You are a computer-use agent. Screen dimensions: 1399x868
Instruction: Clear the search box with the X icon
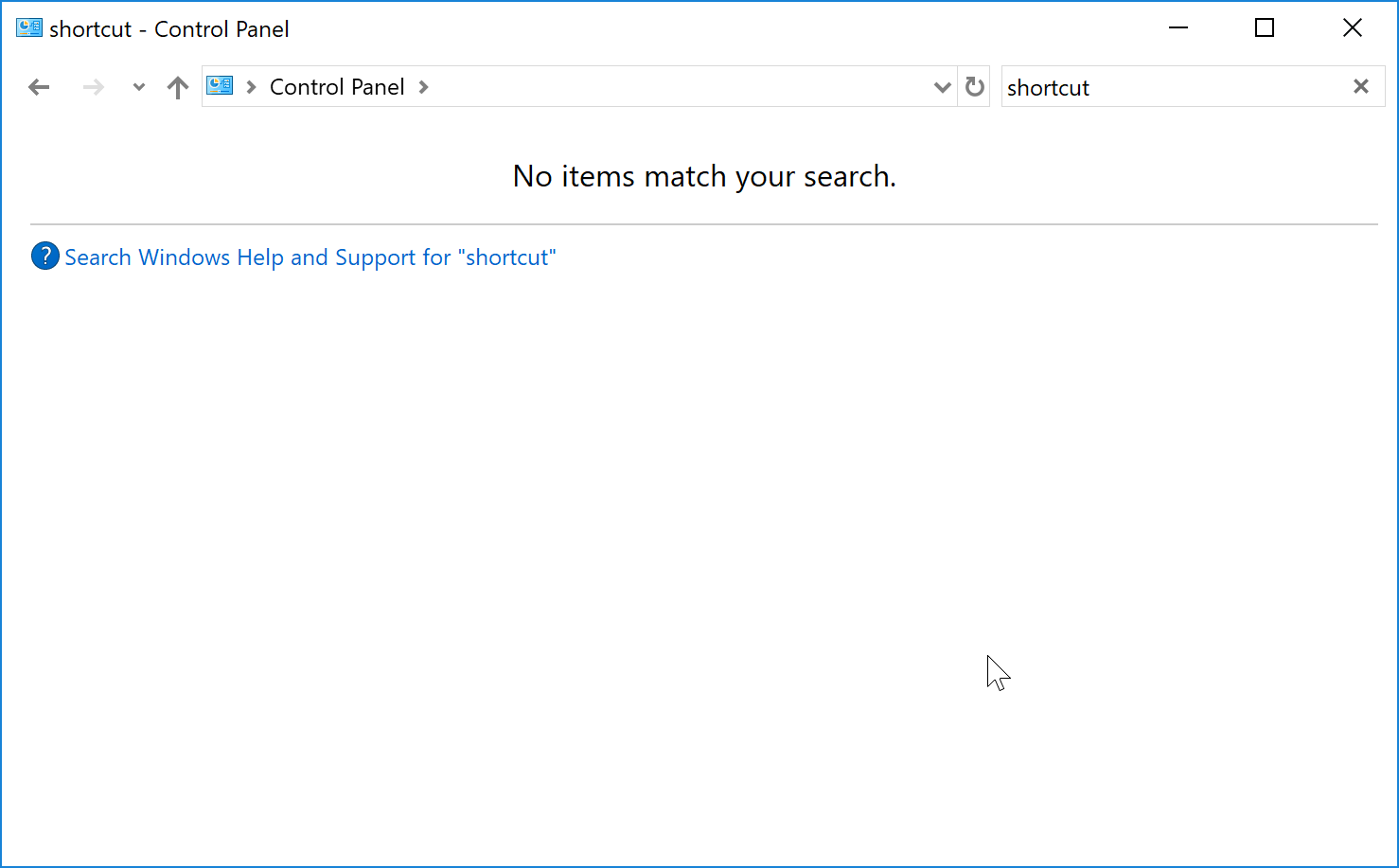tap(1360, 86)
